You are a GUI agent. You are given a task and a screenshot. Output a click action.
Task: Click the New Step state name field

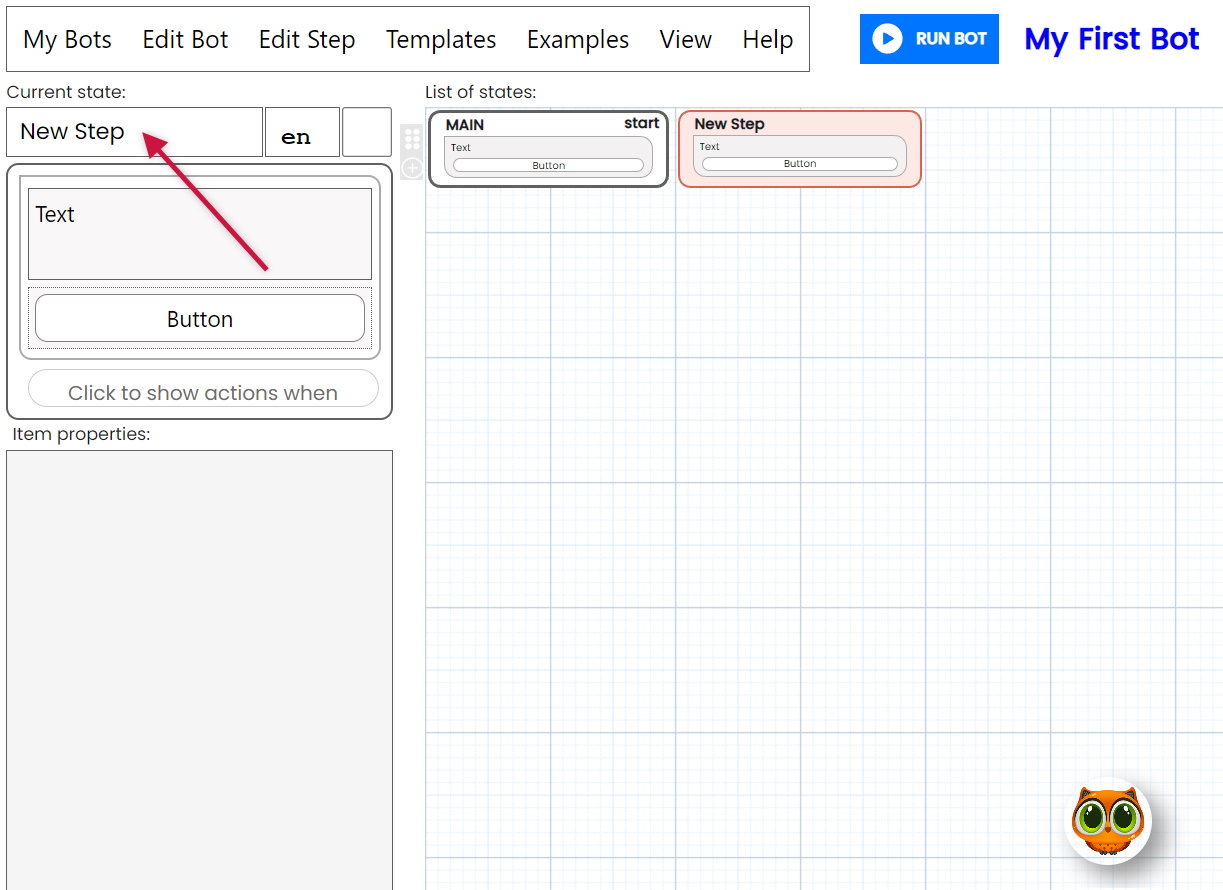(x=134, y=132)
